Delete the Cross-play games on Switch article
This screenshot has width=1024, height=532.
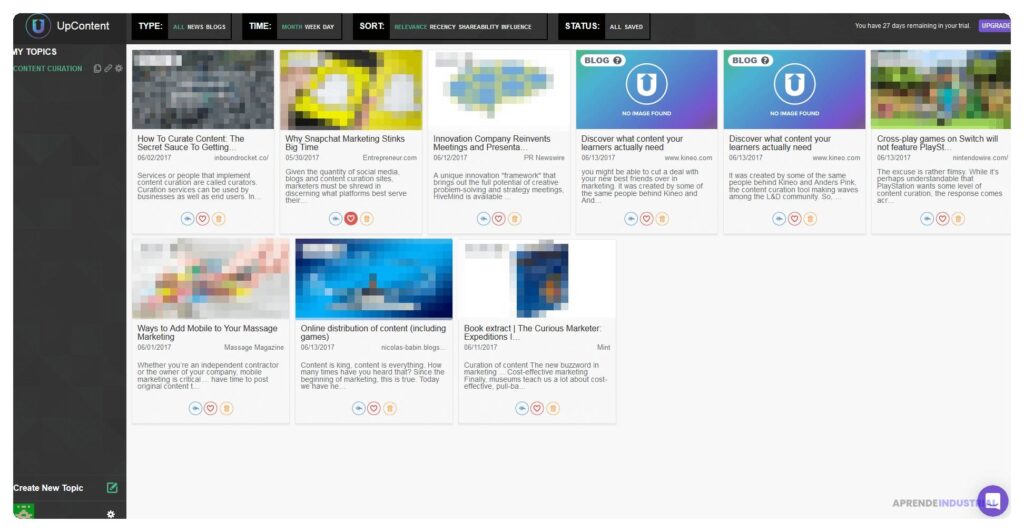(958, 219)
